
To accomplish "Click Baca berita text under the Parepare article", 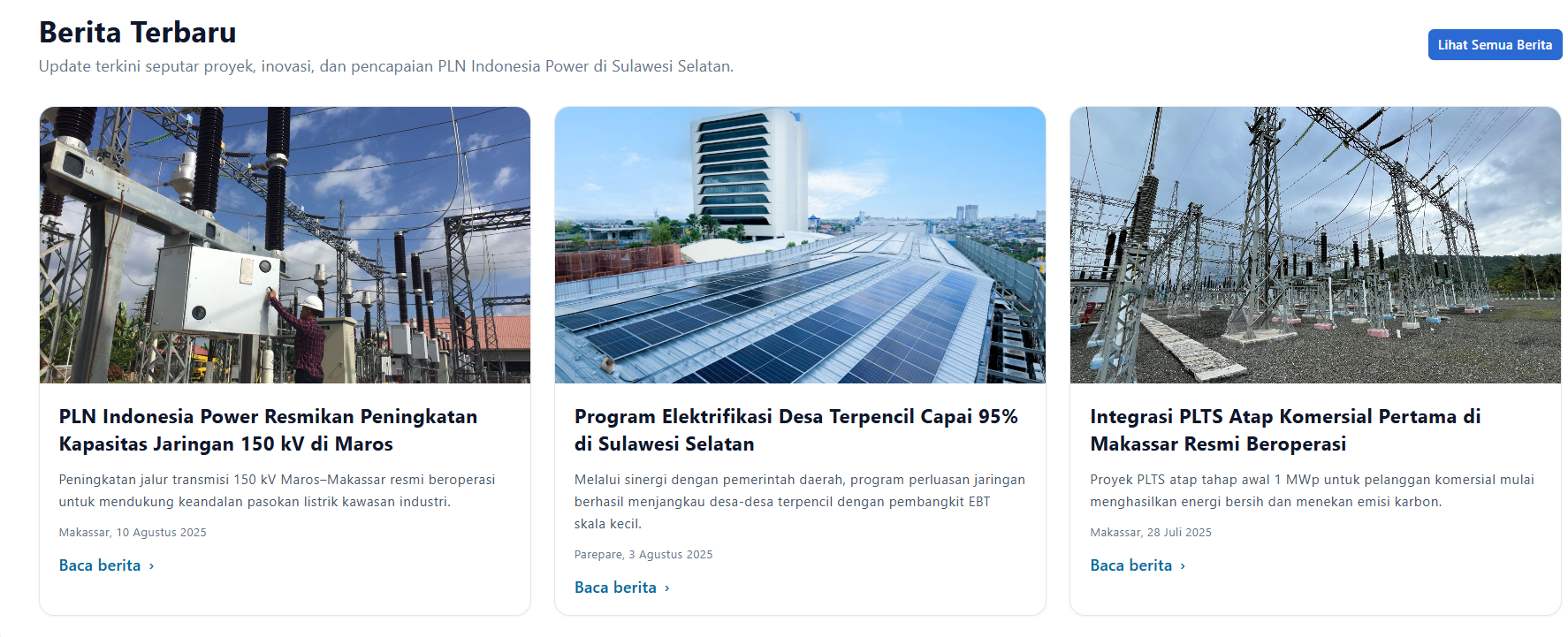I will pos(615,588).
